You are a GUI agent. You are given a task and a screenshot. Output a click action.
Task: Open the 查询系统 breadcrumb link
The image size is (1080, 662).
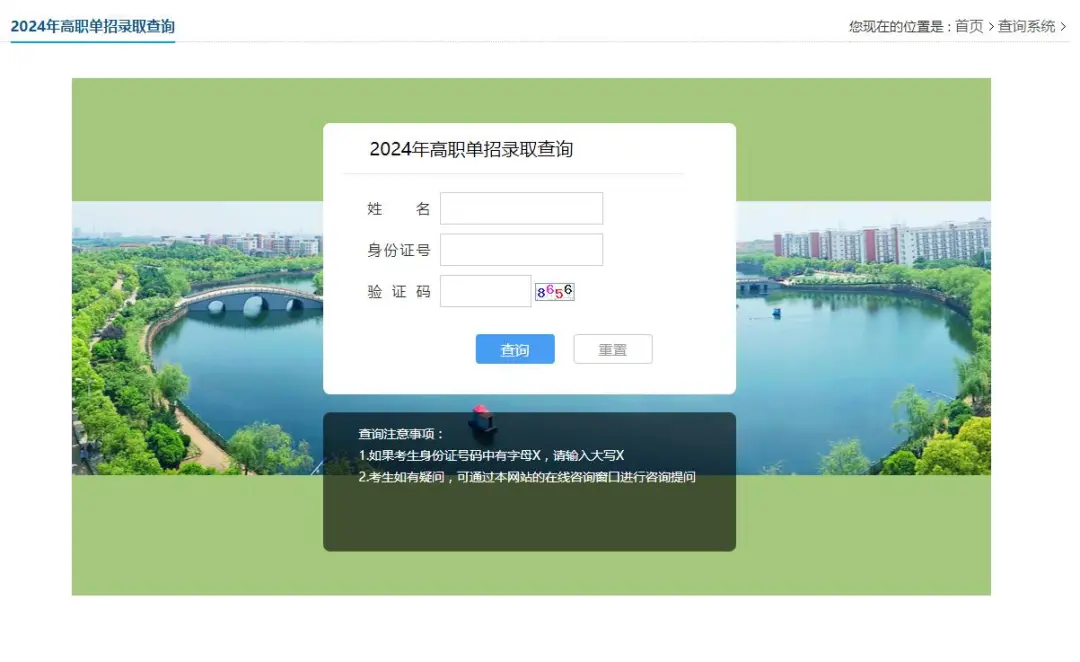[x=1028, y=27]
